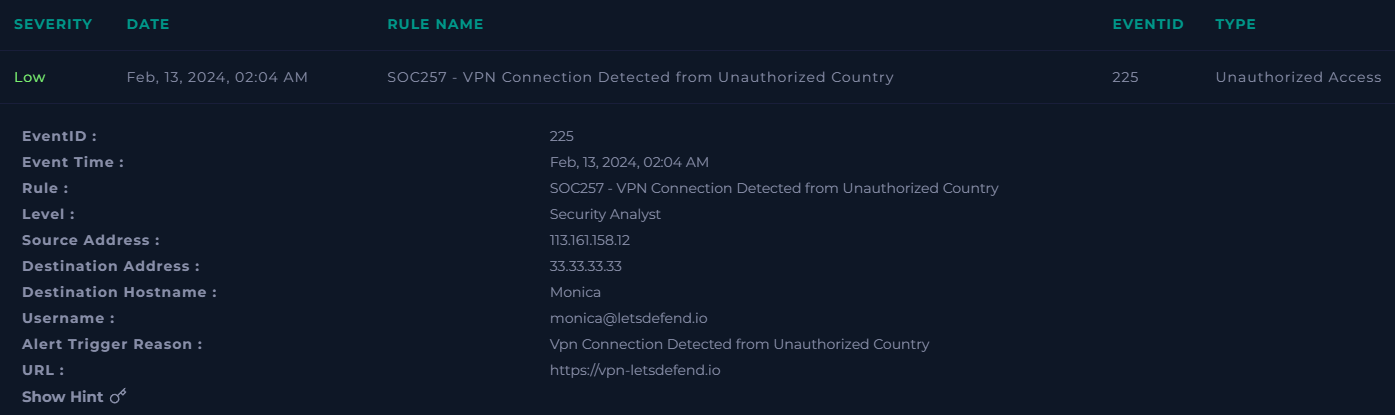Image resolution: width=1395 pixels, height=415 pixels.
Task: Open the https://vpn-letsdefend.io URL value
Action: point(635,370)
